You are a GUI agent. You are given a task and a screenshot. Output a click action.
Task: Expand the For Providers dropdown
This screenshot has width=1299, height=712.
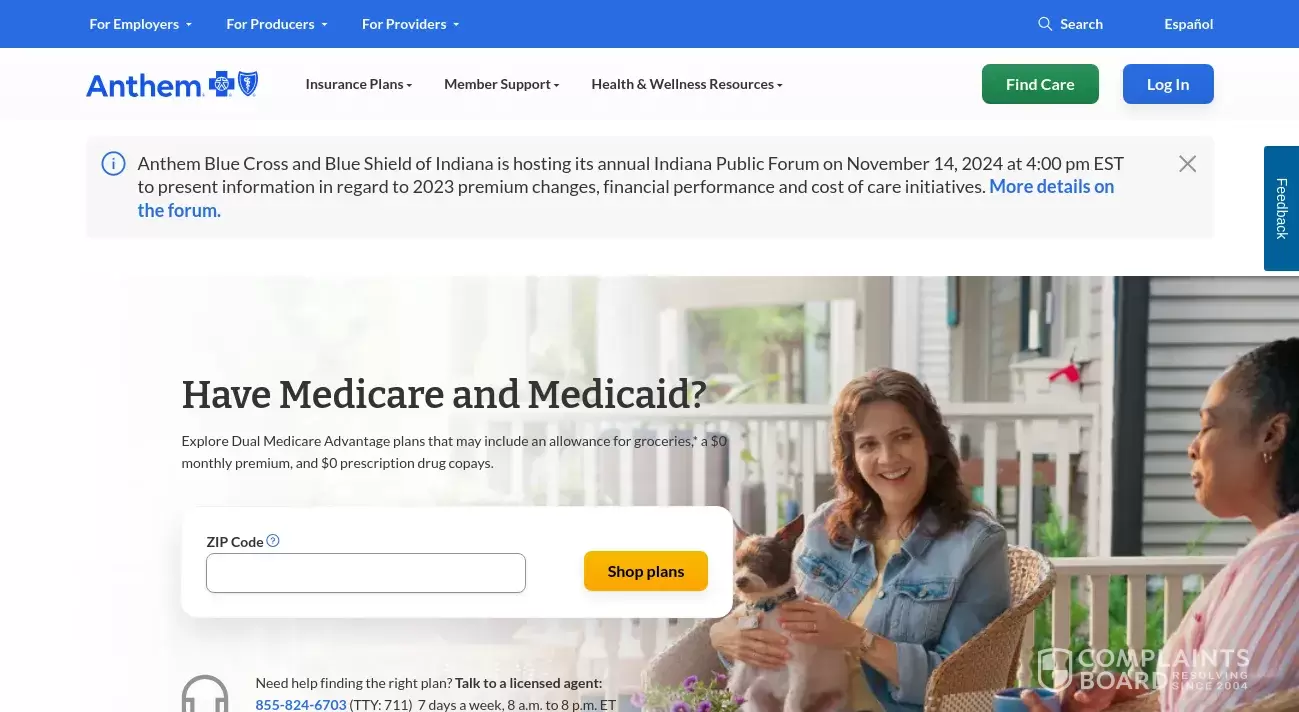pyautogui.click(x=411, y=24)
